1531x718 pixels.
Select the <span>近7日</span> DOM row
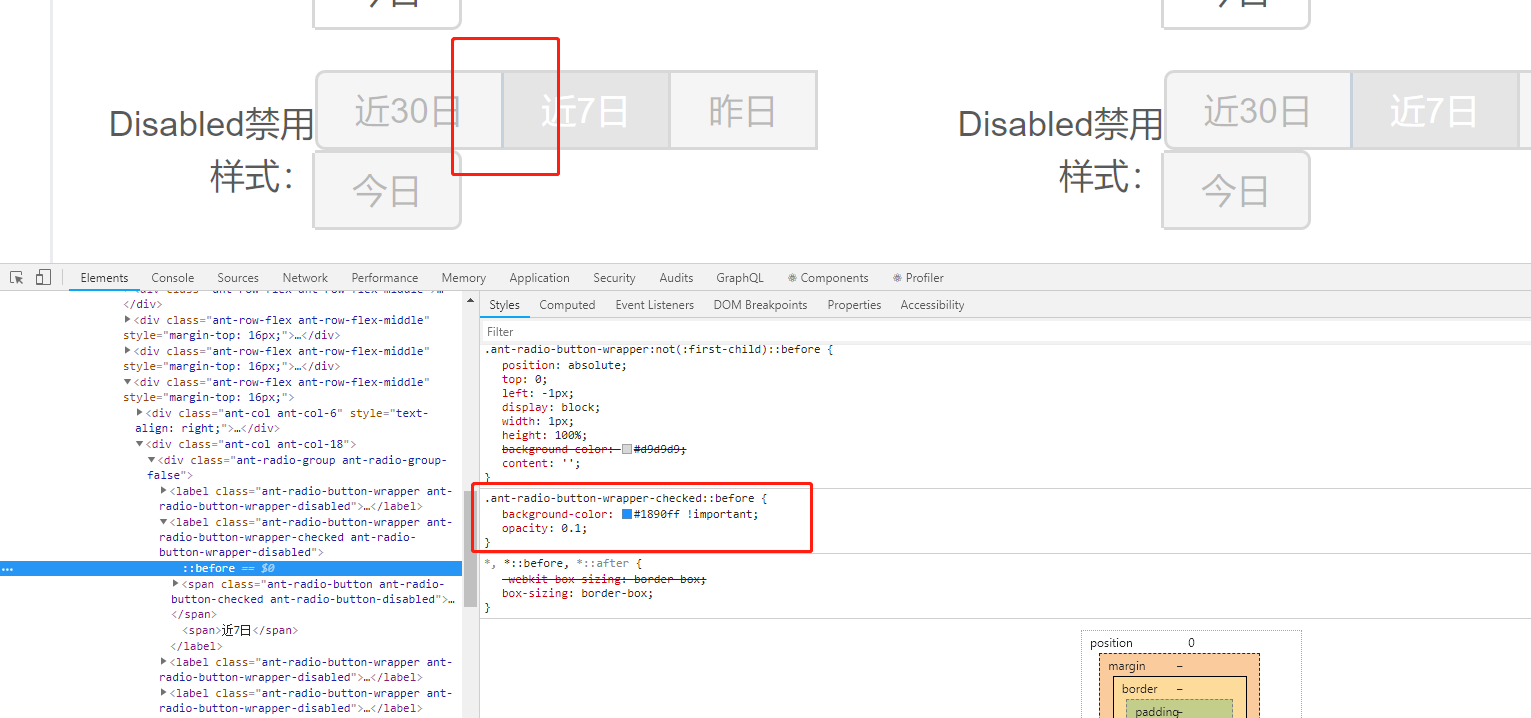coord(240,630)
